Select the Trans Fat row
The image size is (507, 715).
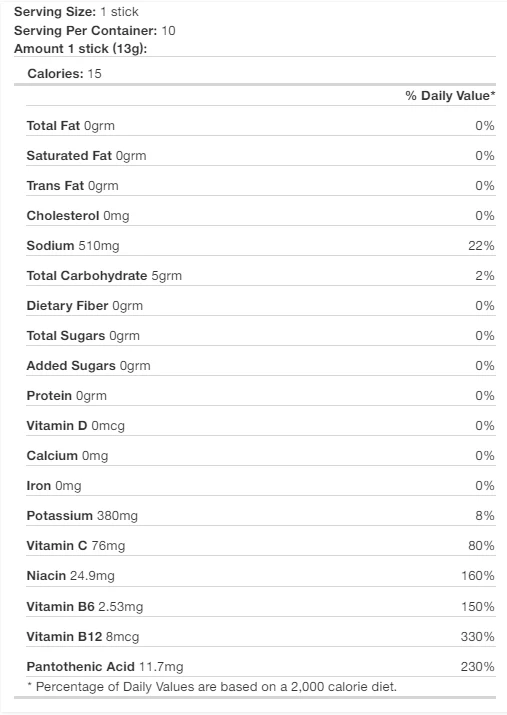(x=261, y=186)
